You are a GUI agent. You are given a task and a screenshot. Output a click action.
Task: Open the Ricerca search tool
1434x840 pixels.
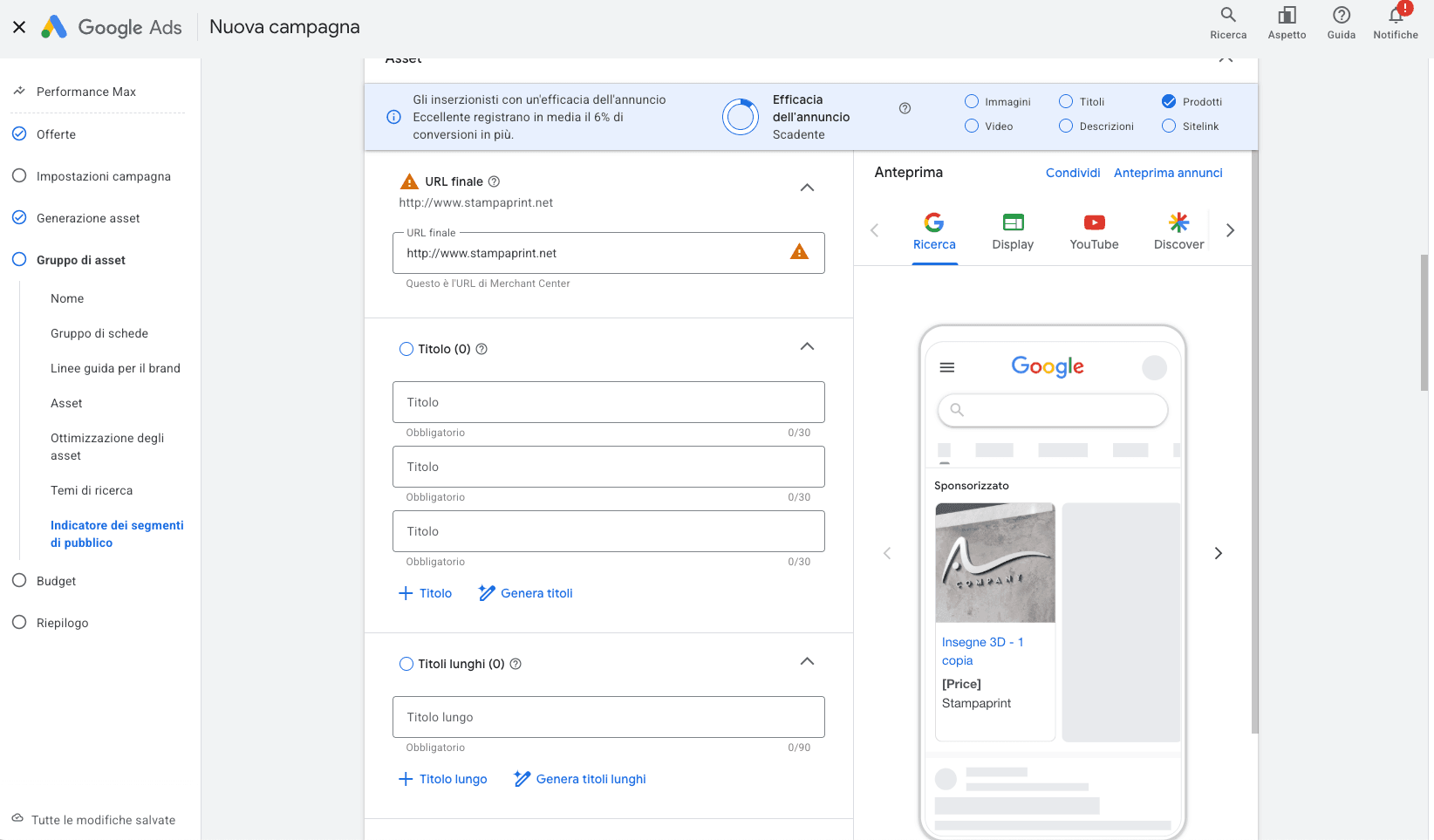pos(1228,24)
